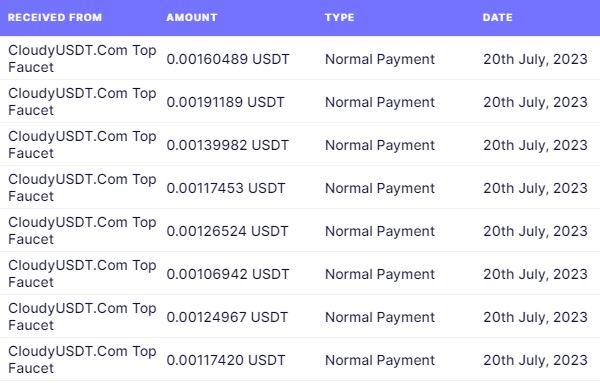Click Normal Payment in the 0.00117453 row
Viewport: 600px width, 383px height.
tap(380, 188)
